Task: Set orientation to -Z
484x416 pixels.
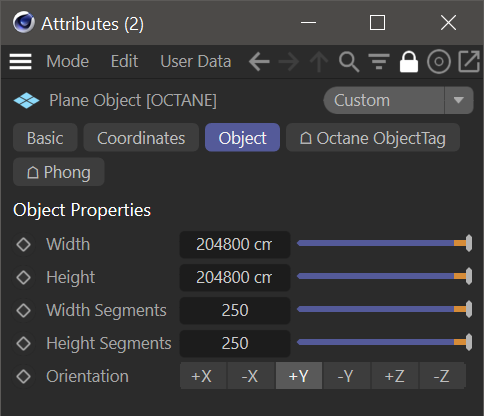Action: click(x=442, y=376)
